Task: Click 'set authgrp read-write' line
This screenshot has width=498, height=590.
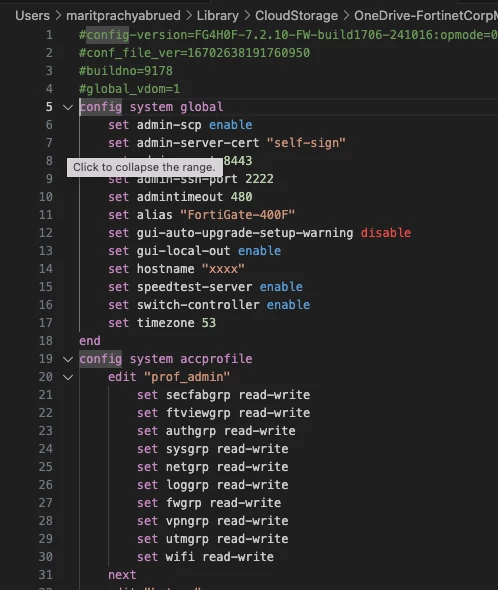Action: [x=216, y=431]
